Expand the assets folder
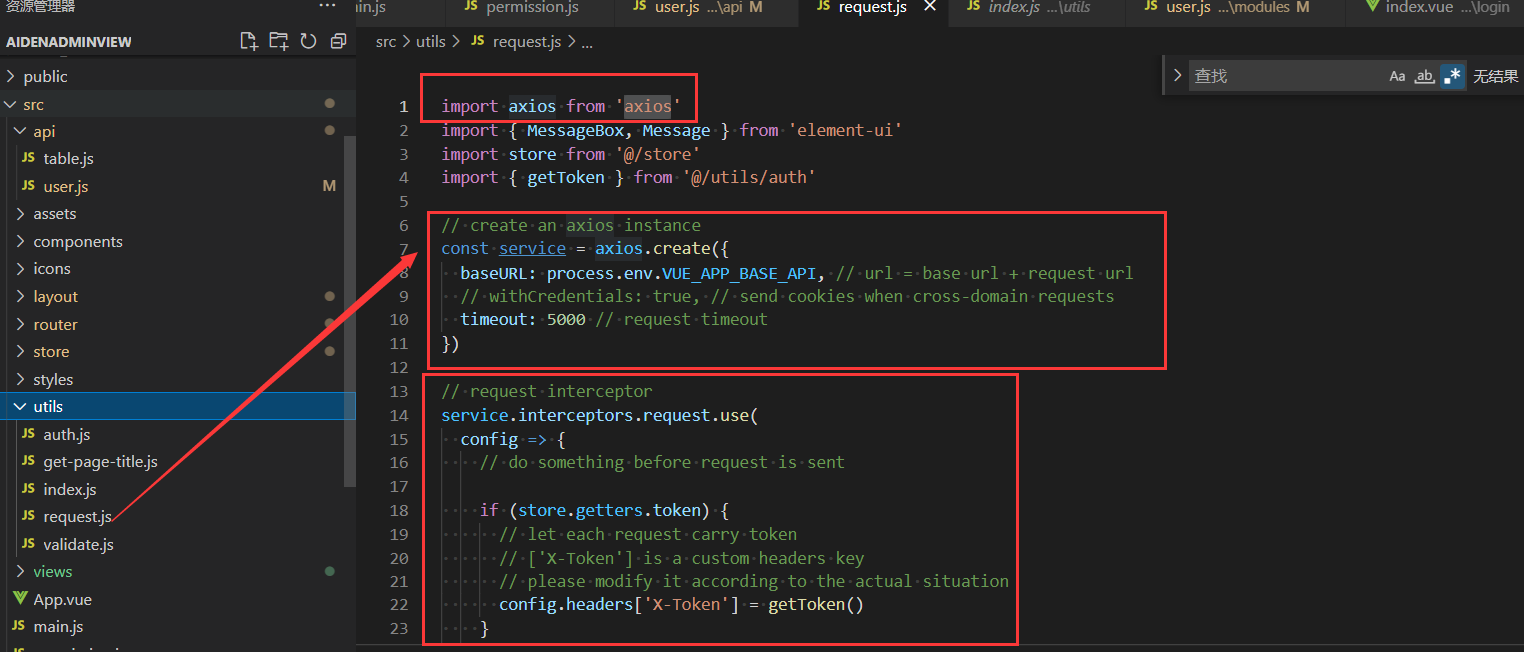The width and height of the screenshot is (1524, 652). [54, 214]
